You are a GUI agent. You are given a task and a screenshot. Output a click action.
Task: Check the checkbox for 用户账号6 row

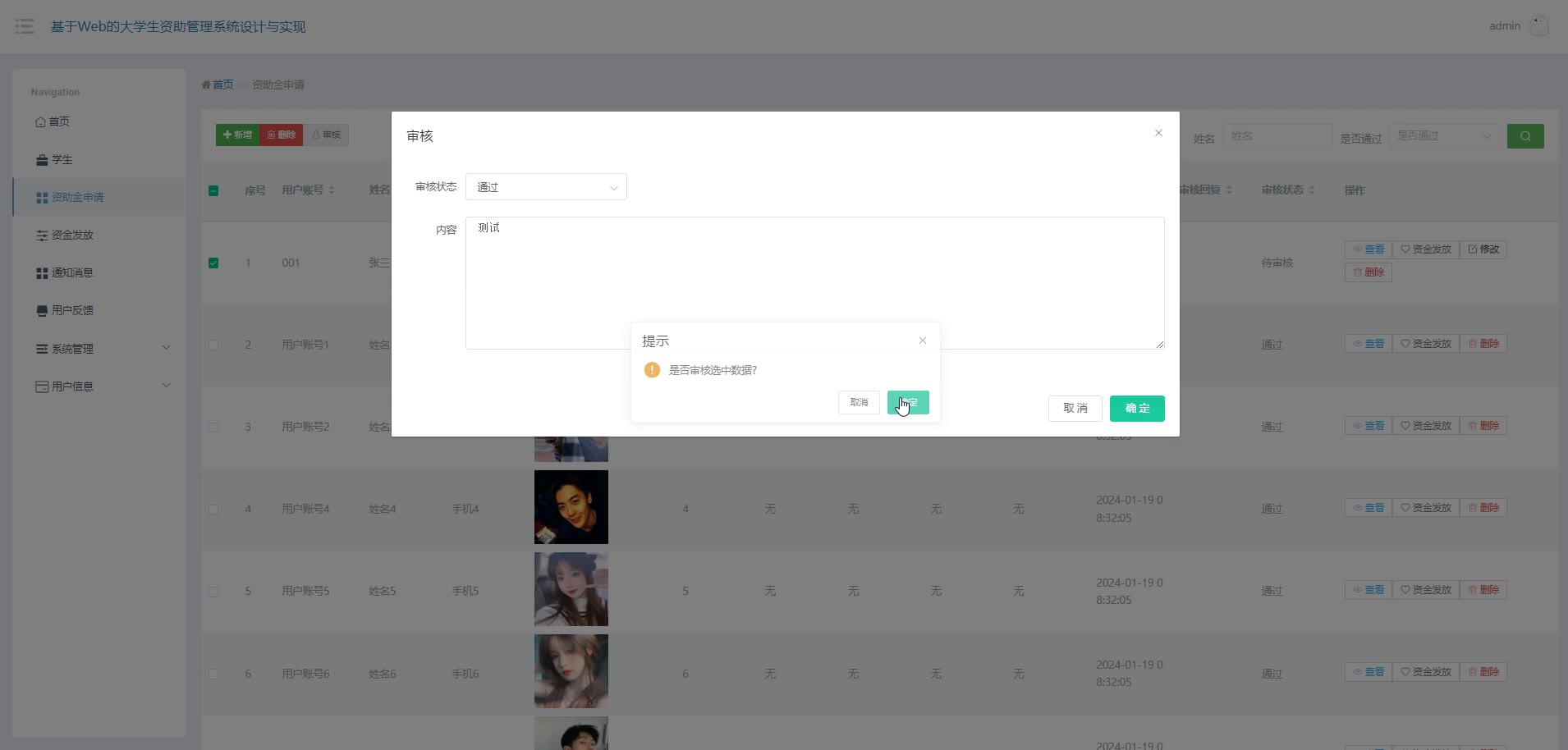[x=213, y=674]
